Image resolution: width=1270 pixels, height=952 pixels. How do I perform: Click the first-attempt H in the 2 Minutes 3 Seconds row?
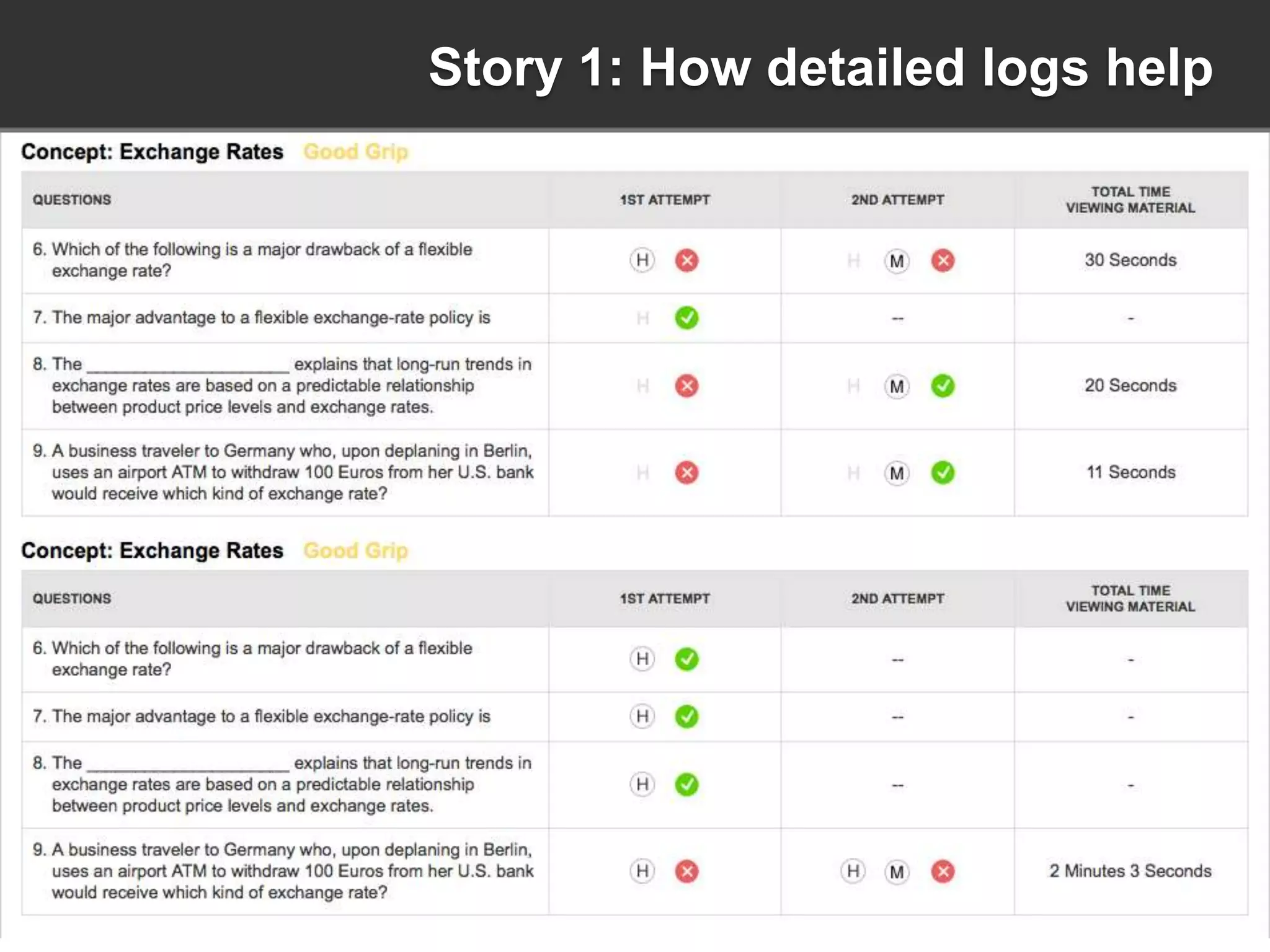tap(642, 871)
